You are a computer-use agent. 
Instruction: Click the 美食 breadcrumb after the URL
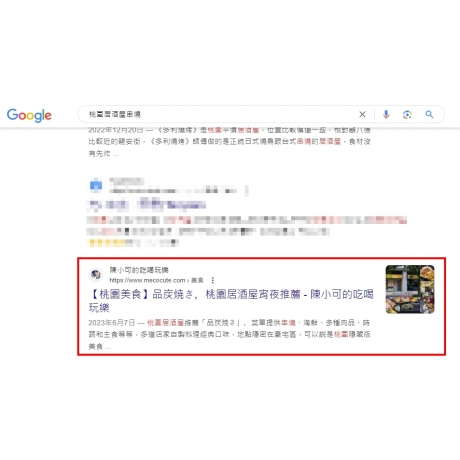(197, 280)
